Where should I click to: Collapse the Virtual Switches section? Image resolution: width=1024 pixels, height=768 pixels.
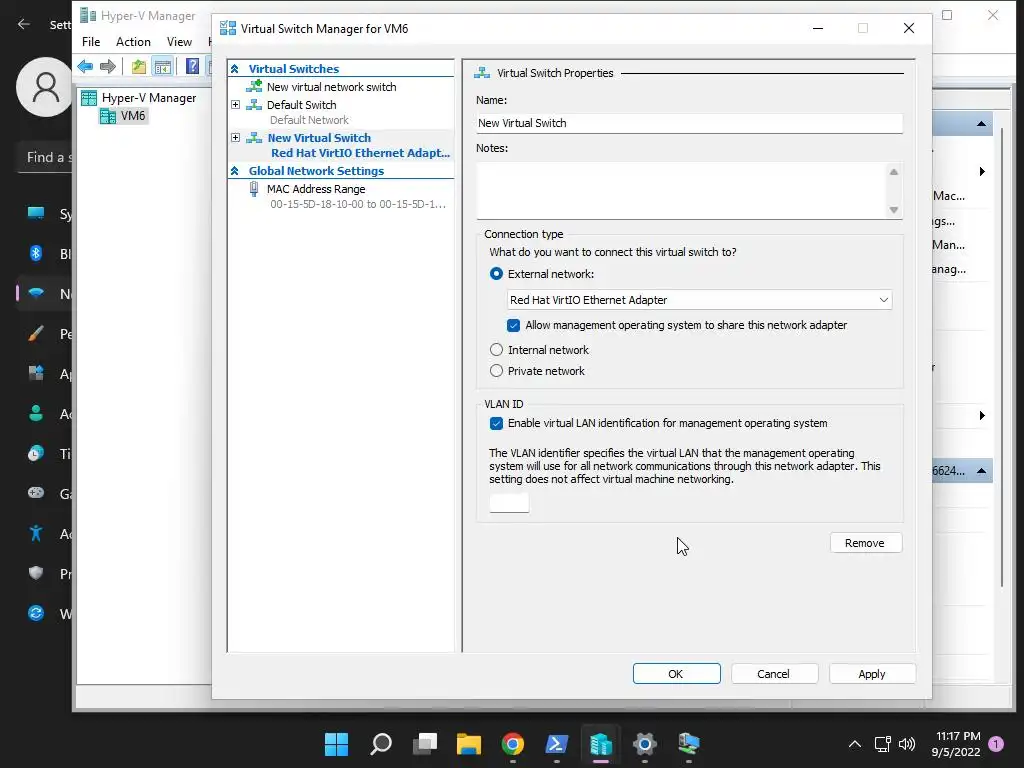tap(234, 69)
